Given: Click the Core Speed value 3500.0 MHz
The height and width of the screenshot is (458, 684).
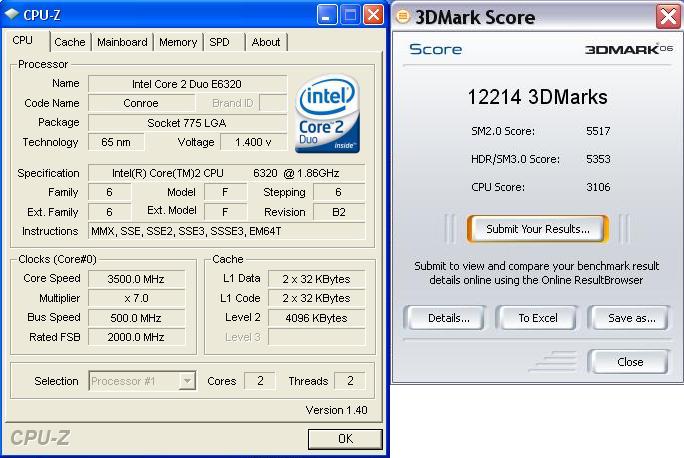Looking at the screenshot, I should [x=136, y=279].
